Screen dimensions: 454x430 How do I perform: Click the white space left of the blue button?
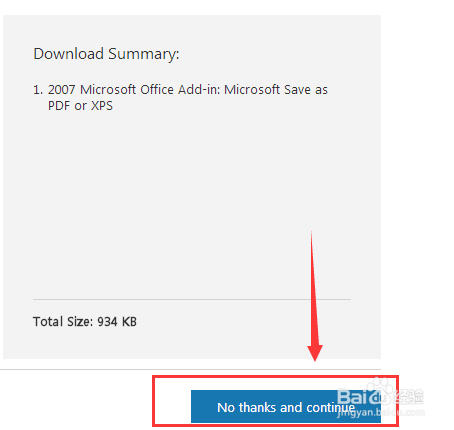tap(172, 406)
